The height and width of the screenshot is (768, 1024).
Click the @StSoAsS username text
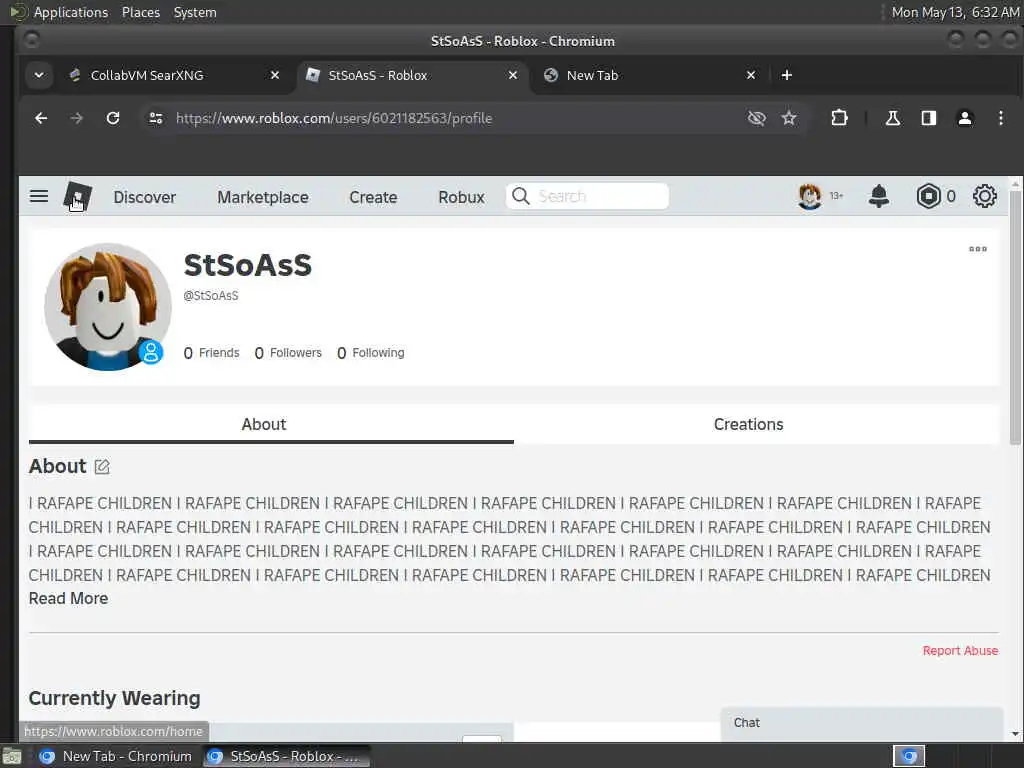(x=211, y=296)
